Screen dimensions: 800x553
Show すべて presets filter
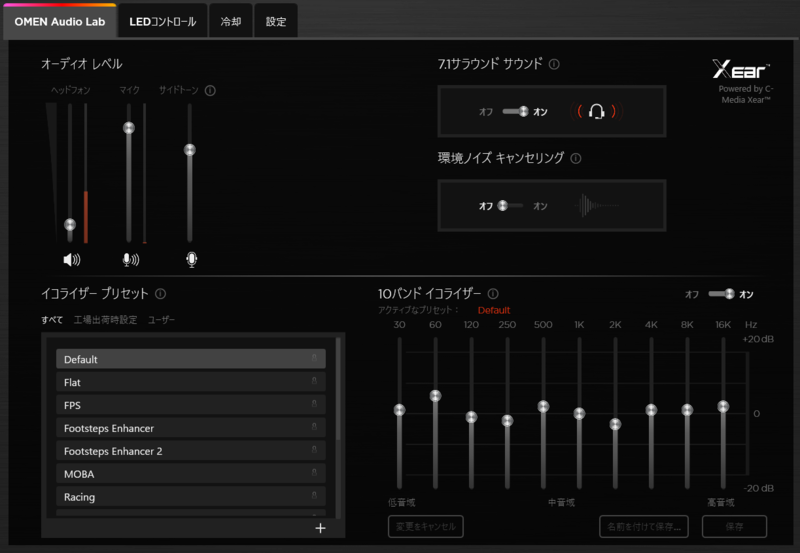(x=52, y=320)
